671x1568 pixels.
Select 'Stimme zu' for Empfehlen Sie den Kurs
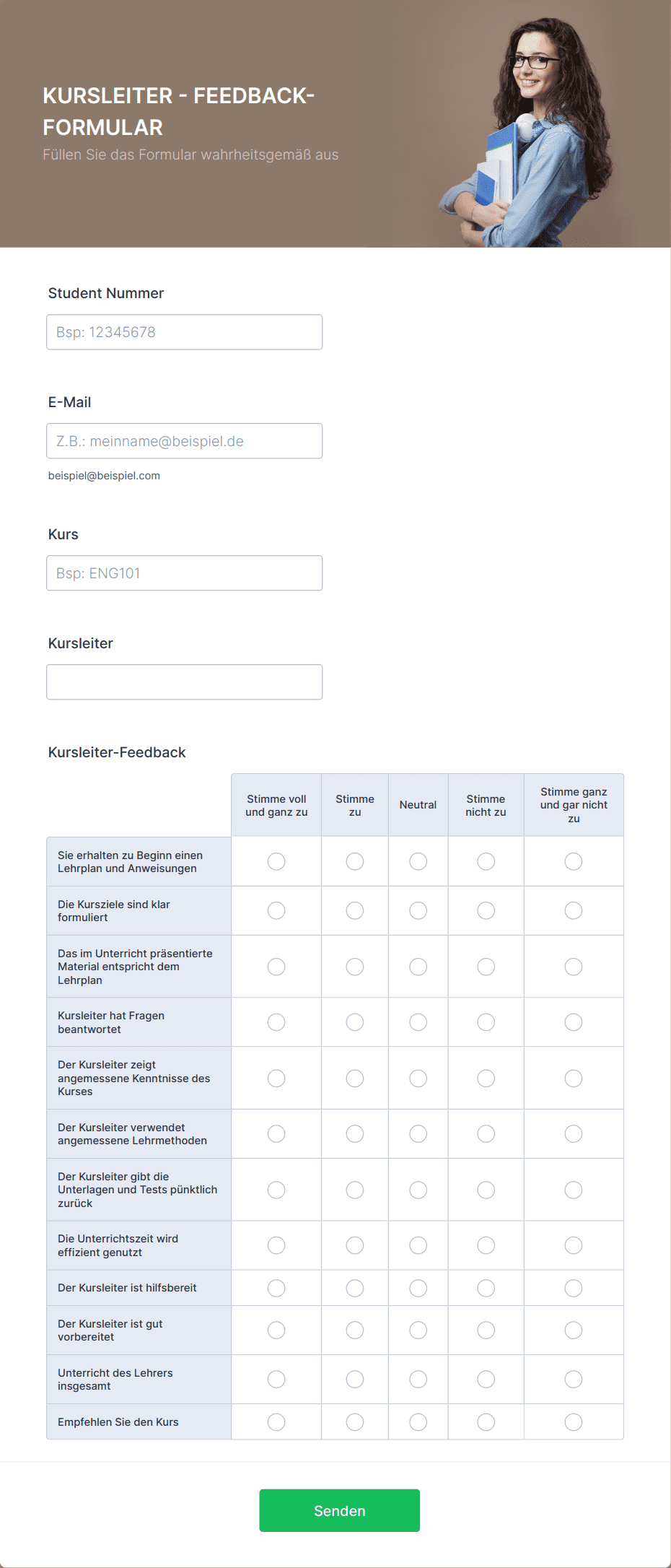click(x=355, y=1422)
